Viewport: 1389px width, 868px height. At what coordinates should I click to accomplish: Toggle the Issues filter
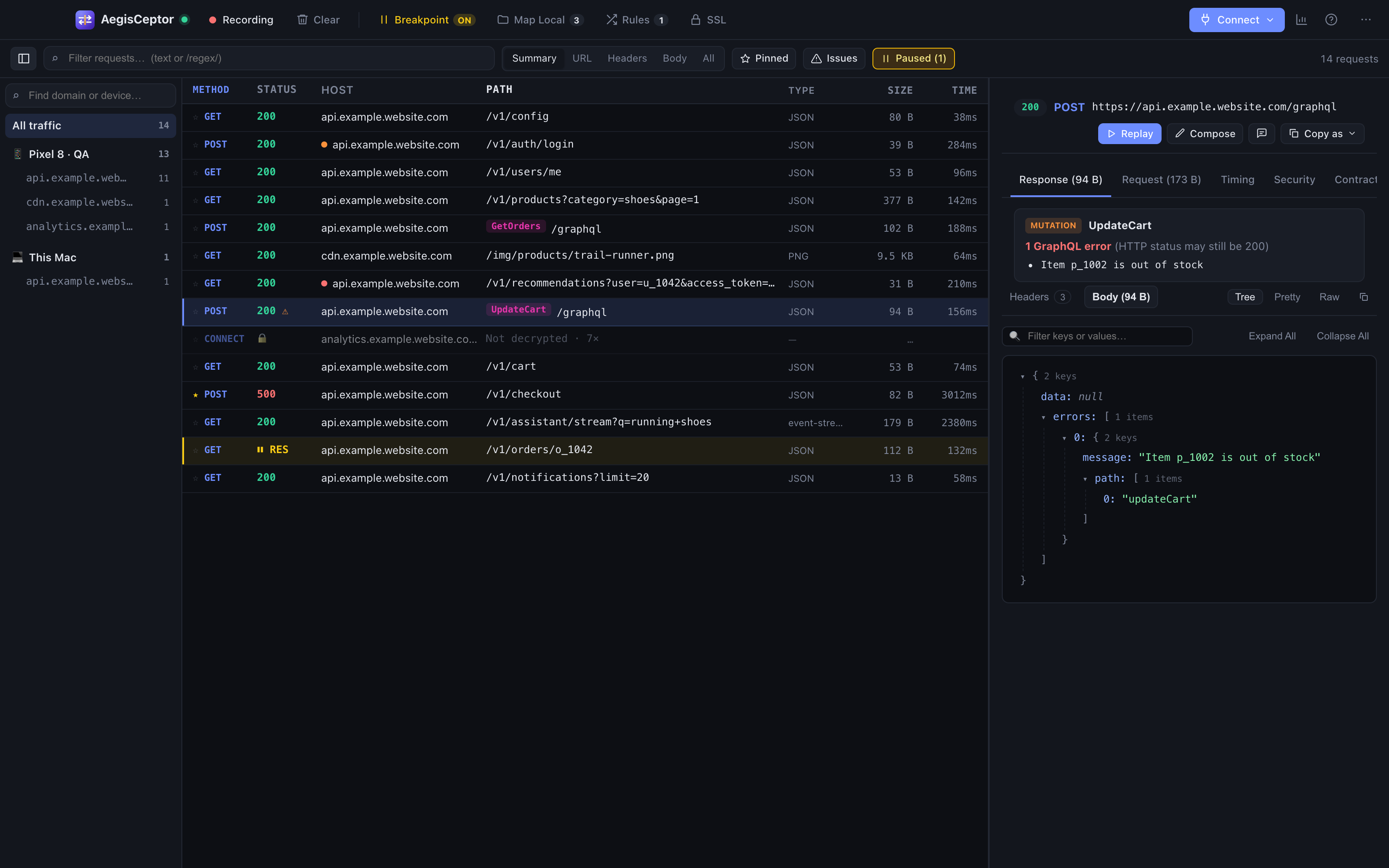[x=834, y=59]
